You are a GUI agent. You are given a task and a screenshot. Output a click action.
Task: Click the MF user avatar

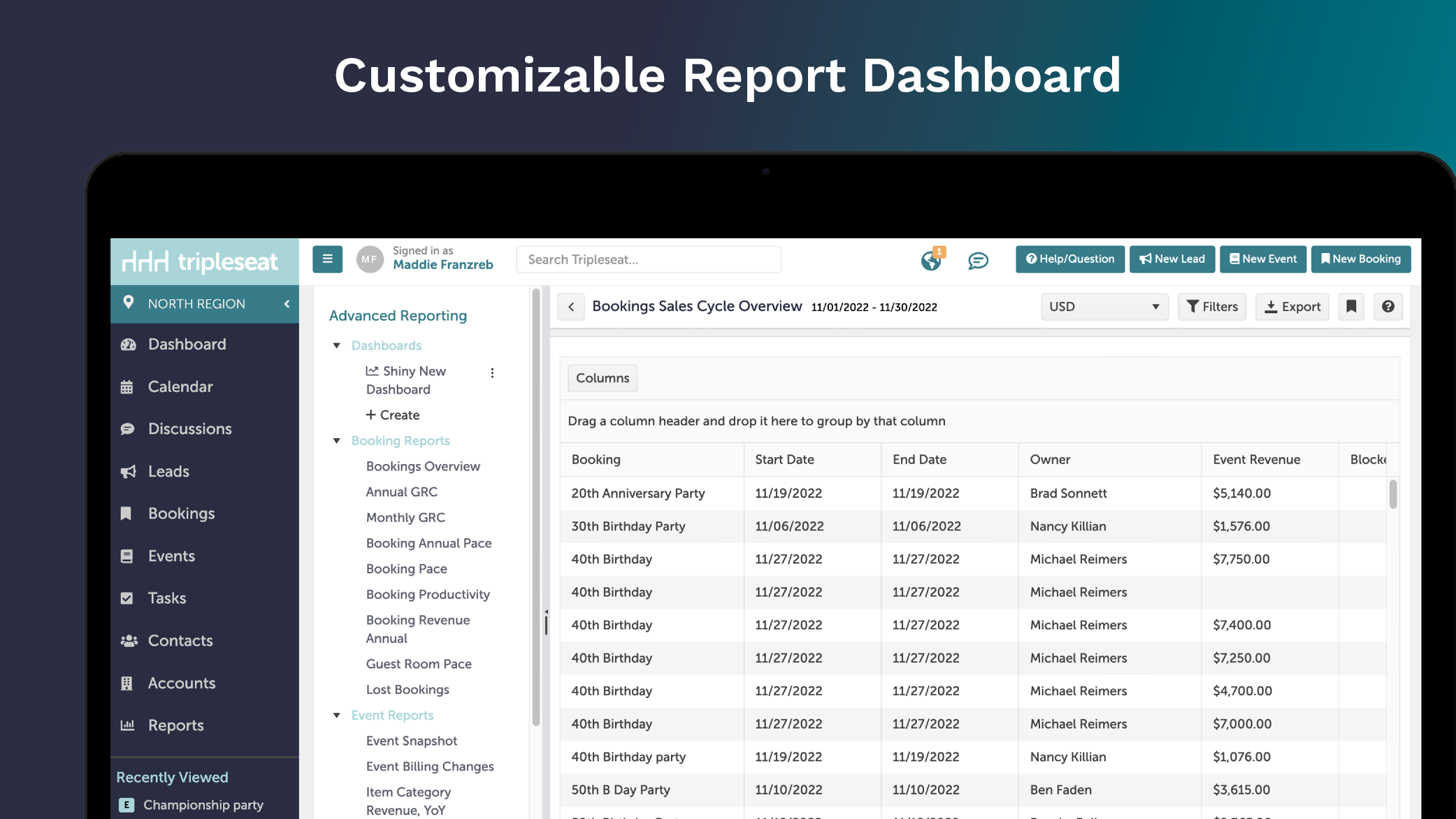coord(369,259)
